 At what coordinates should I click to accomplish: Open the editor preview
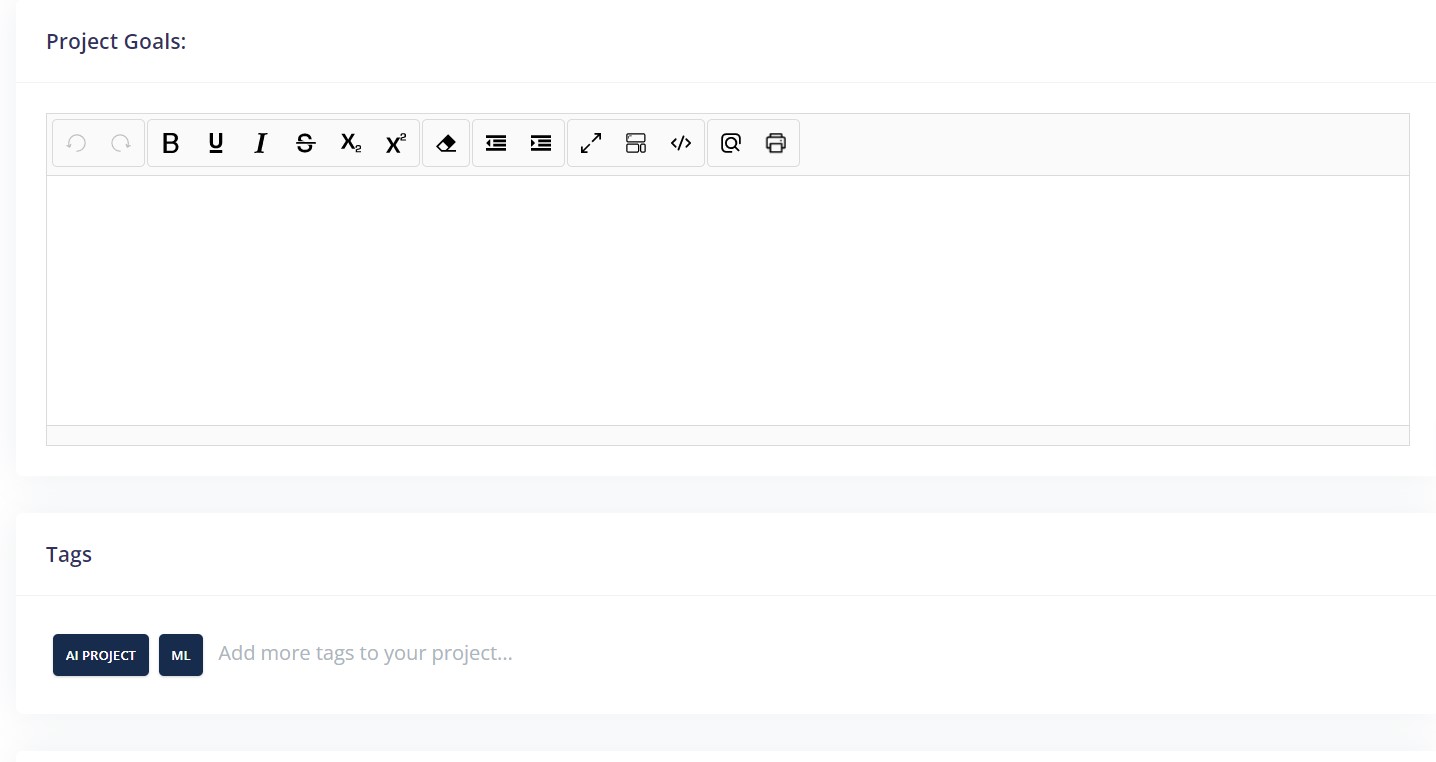(x=731, y=143)
